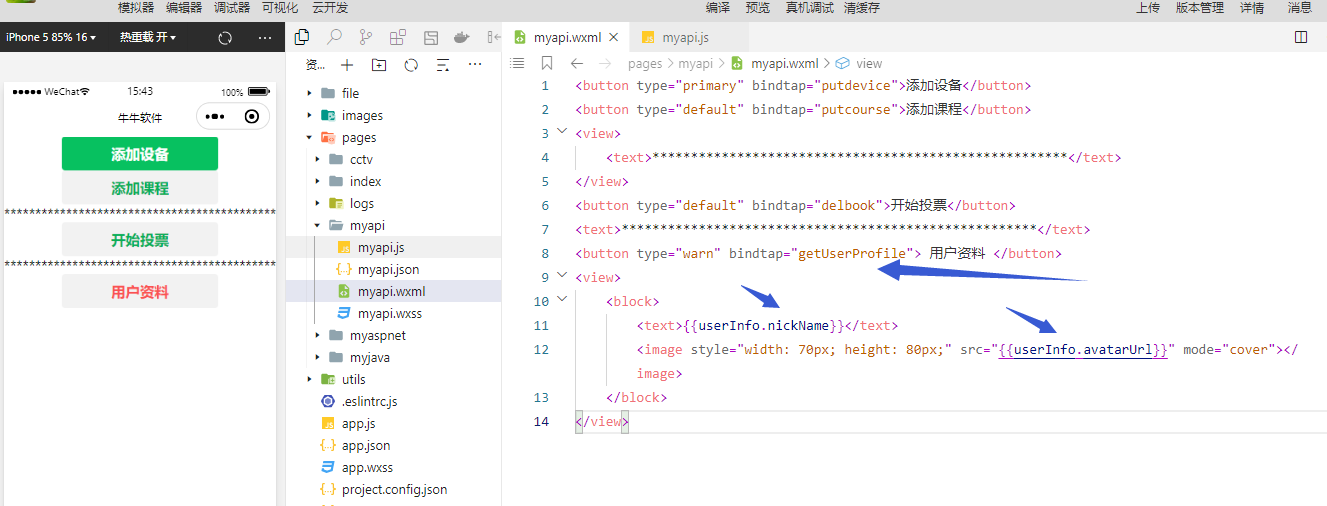Open explorer more options ellipsis
The height and width of the screenshot is (506, 1327).
click(475, 64)
